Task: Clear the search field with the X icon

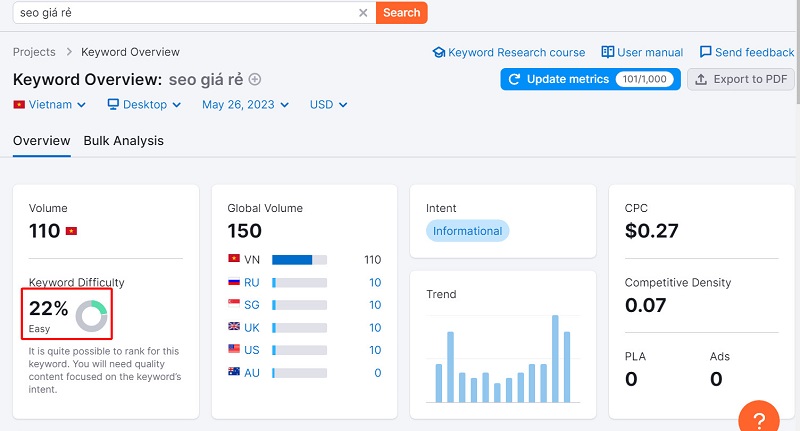Action: (x=363, y=13)
